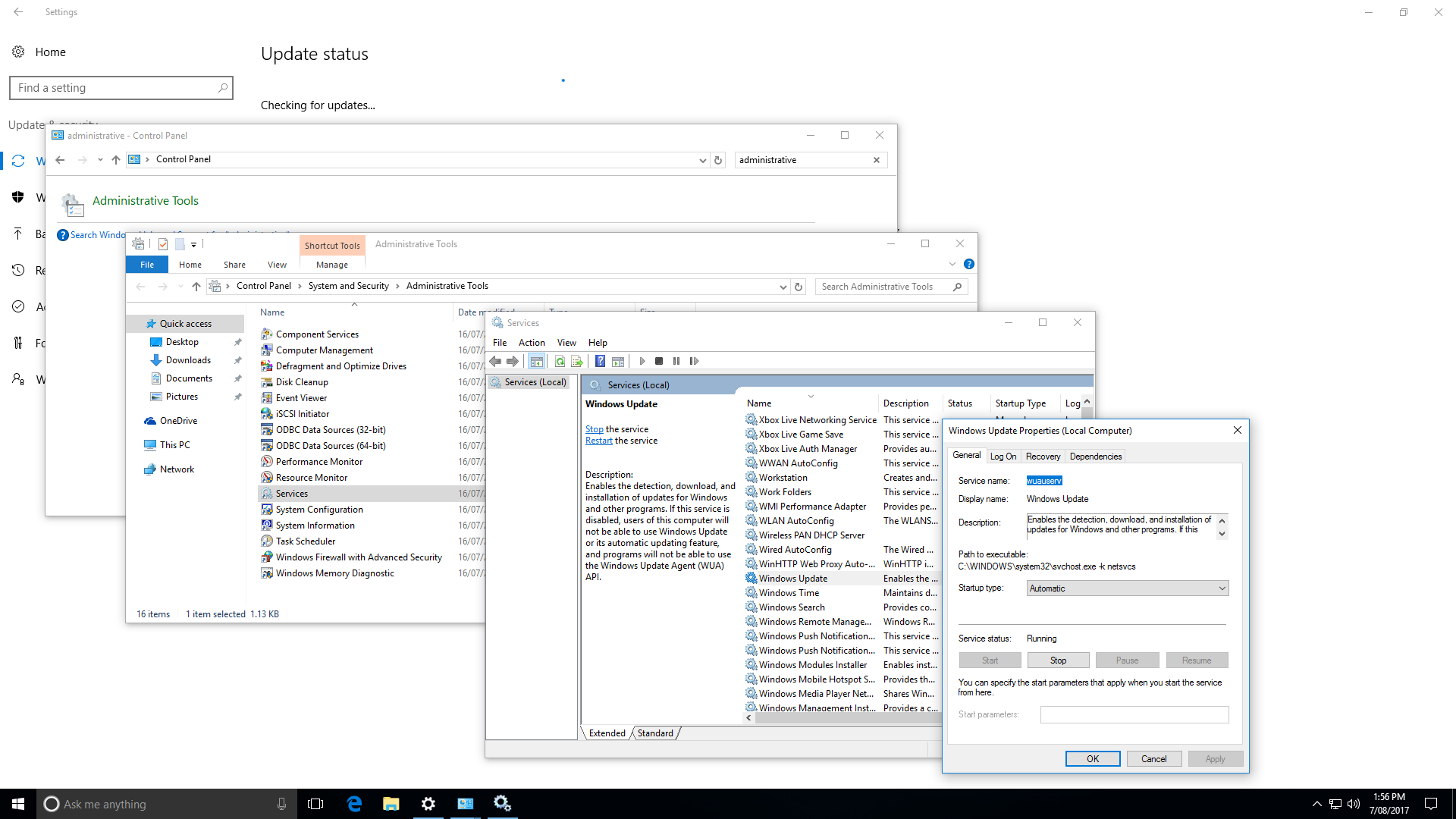Click left arrow of Services horizontal scrollbar
The image size is (1456, 819).
749,718
